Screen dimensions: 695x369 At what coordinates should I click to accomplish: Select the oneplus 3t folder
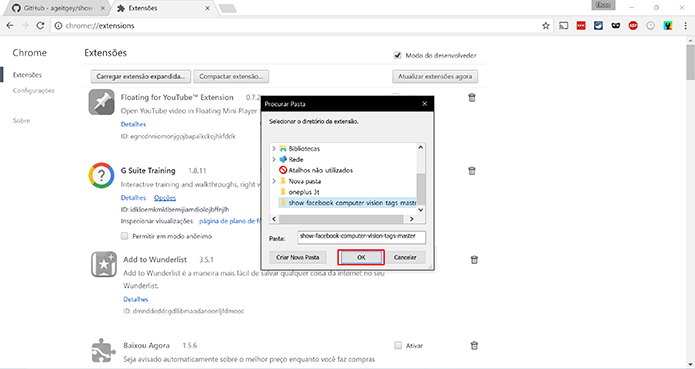304,192
